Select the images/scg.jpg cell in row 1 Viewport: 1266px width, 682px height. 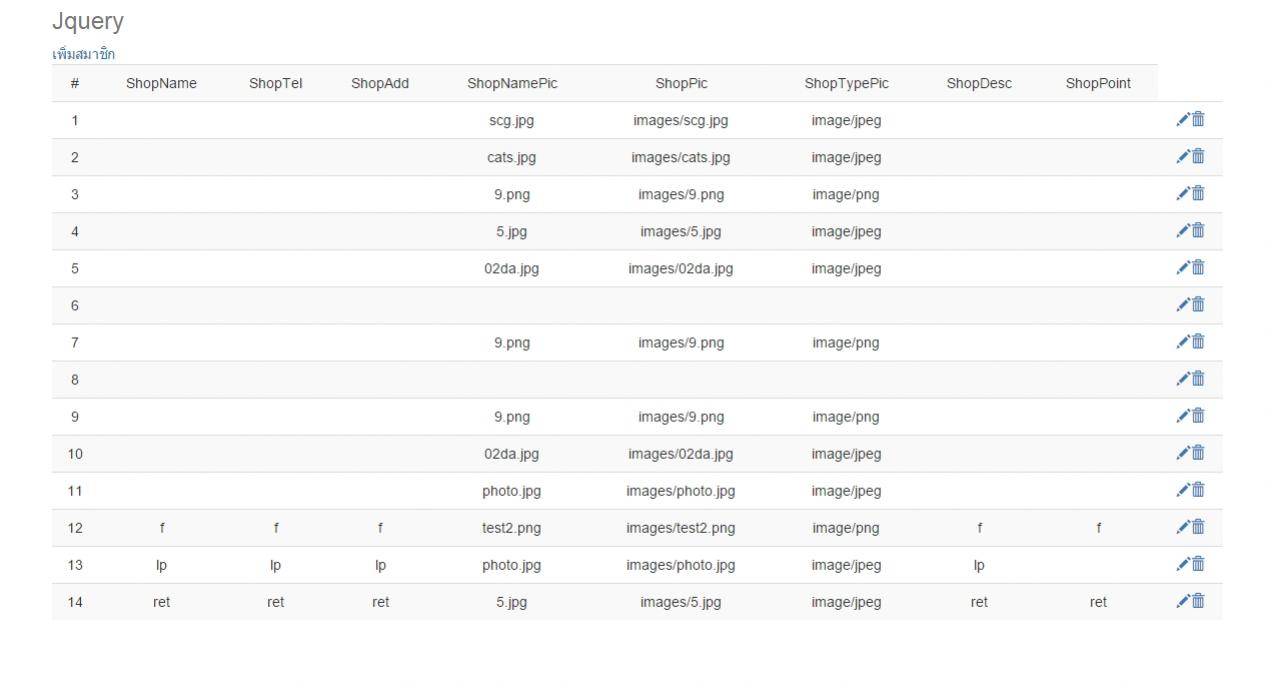[x=680, y=121]
